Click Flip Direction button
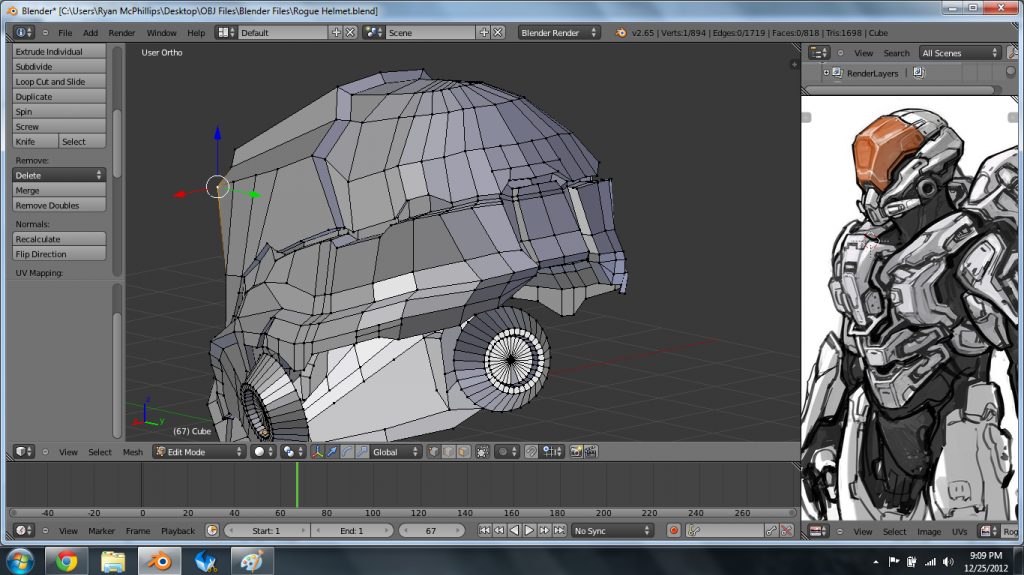This screenshot has width=1024, height=575. pos(59,254)
